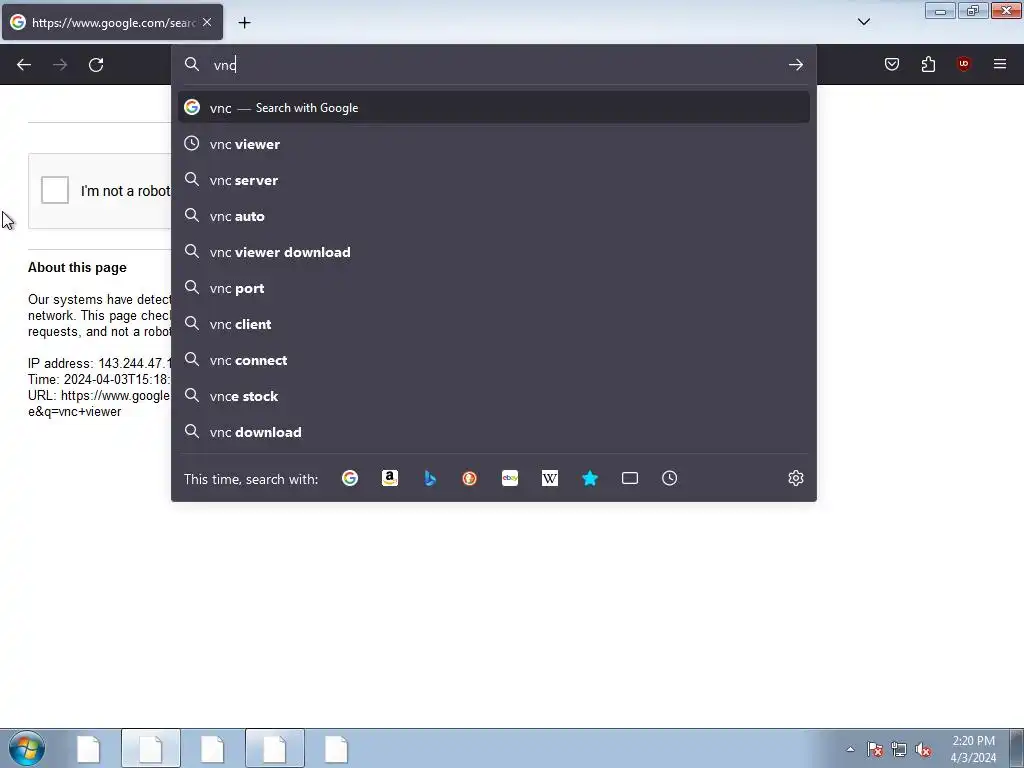
Task: Search open tabs with the tab icon
Action: [x=630, y=478]
